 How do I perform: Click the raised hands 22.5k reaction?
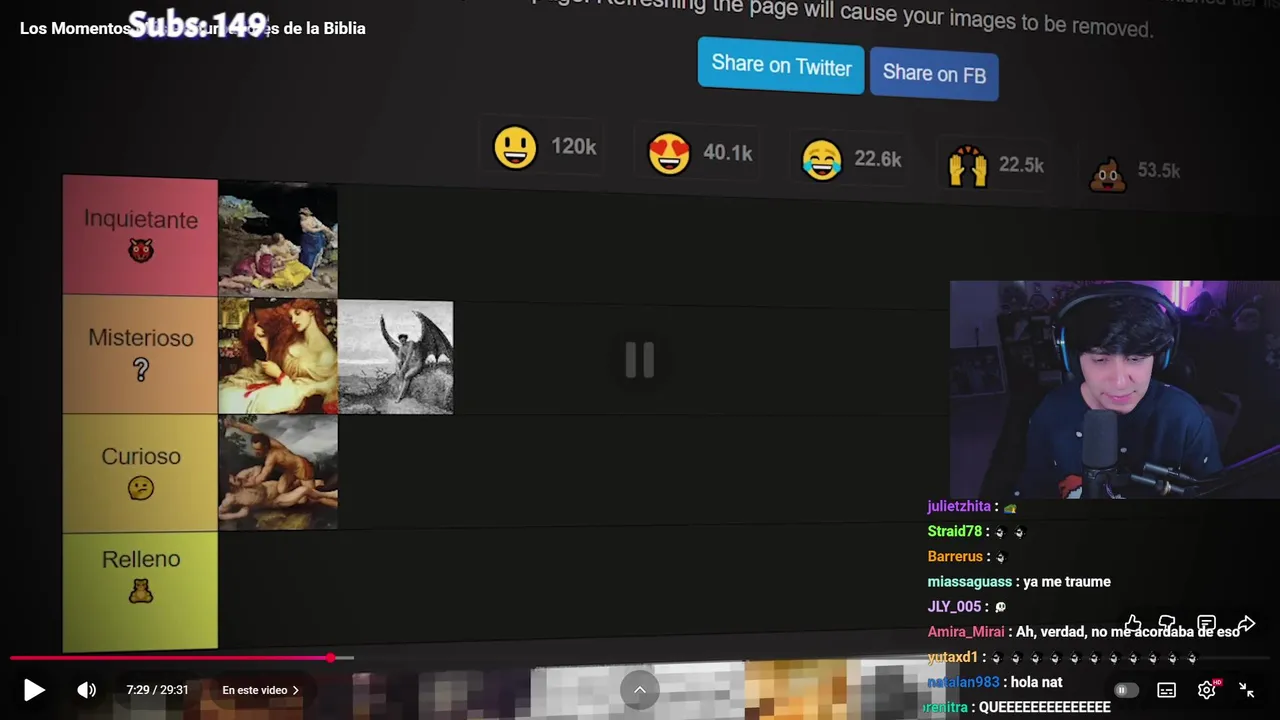[996, 165]
